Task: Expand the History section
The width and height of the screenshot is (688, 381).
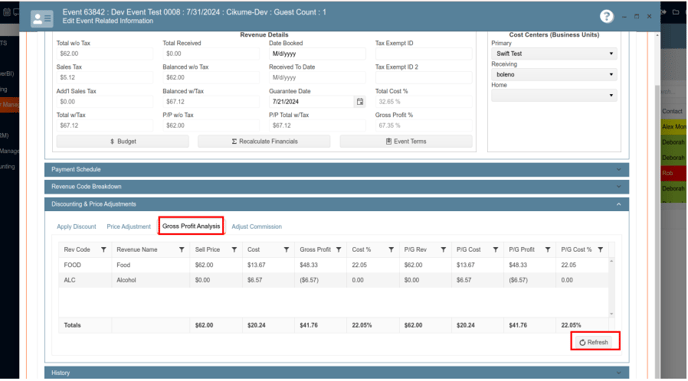Action: 337,373
